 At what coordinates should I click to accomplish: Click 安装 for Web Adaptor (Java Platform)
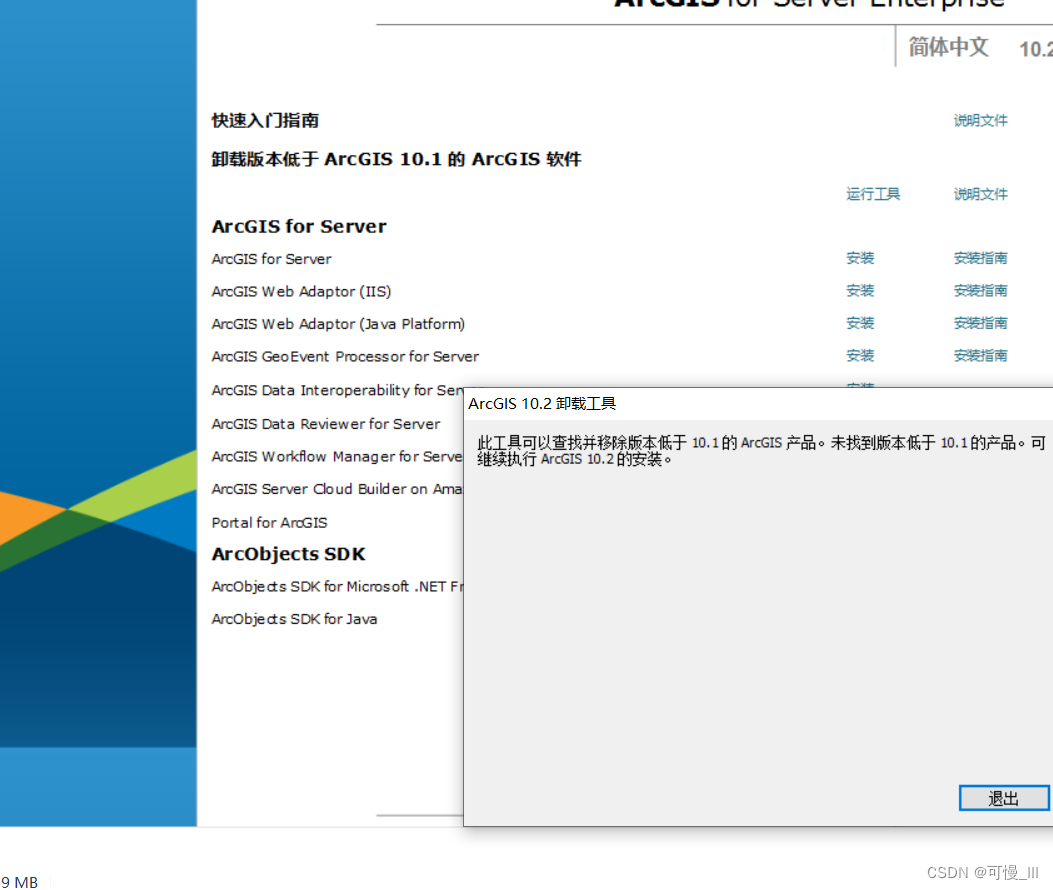(860, 323)
